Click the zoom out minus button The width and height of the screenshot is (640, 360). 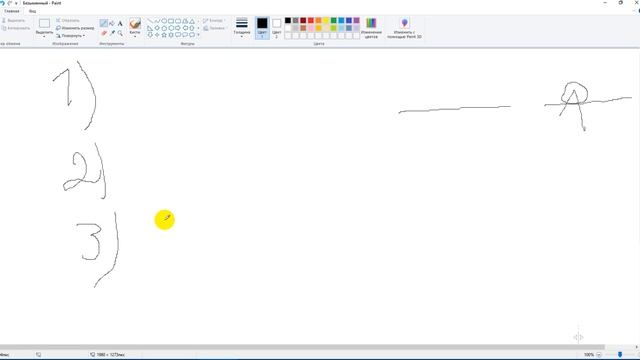pyautogui.click(x=599, y=355)
